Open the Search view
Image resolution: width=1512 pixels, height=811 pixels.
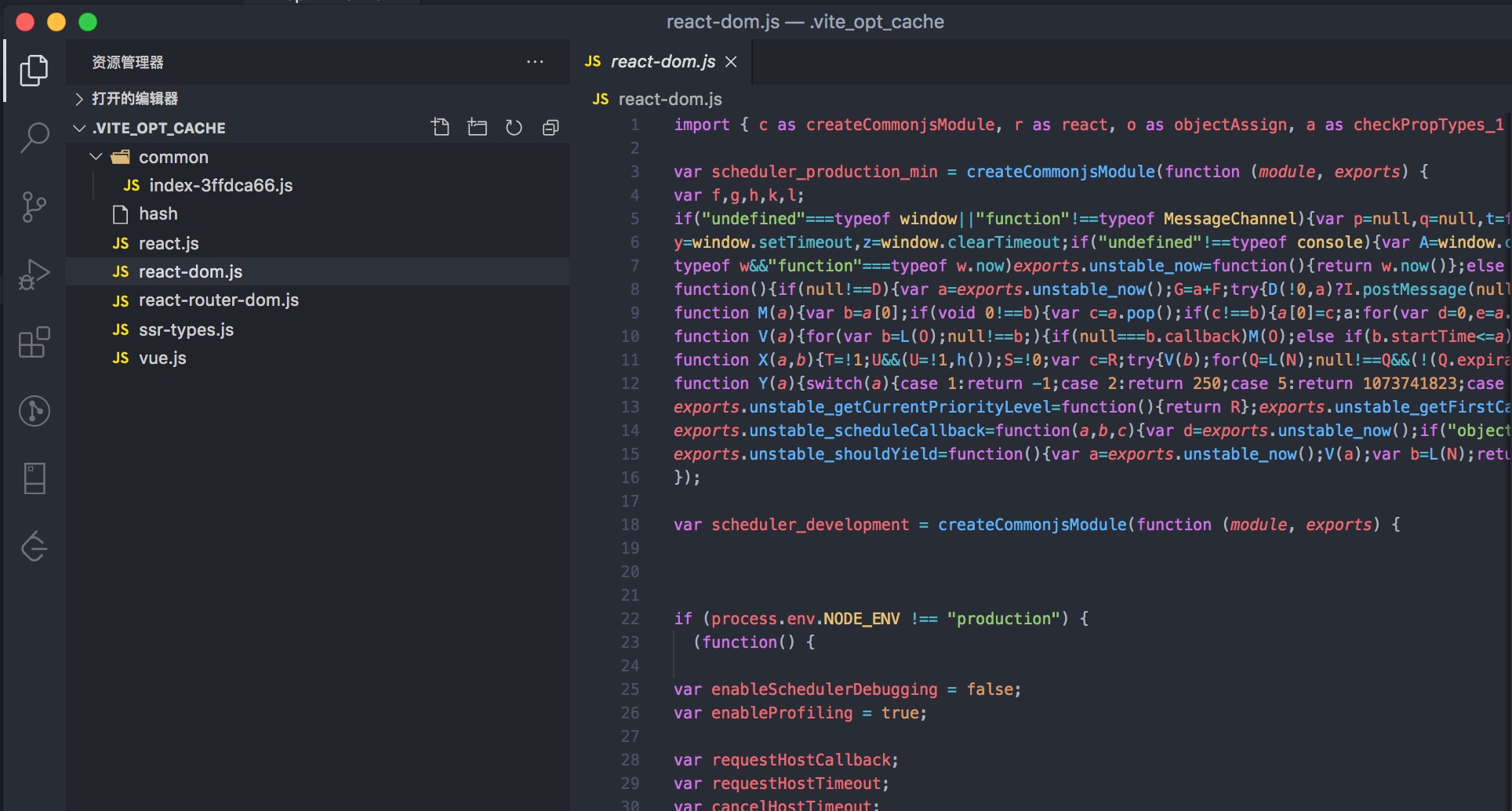[x=34, y=138]
